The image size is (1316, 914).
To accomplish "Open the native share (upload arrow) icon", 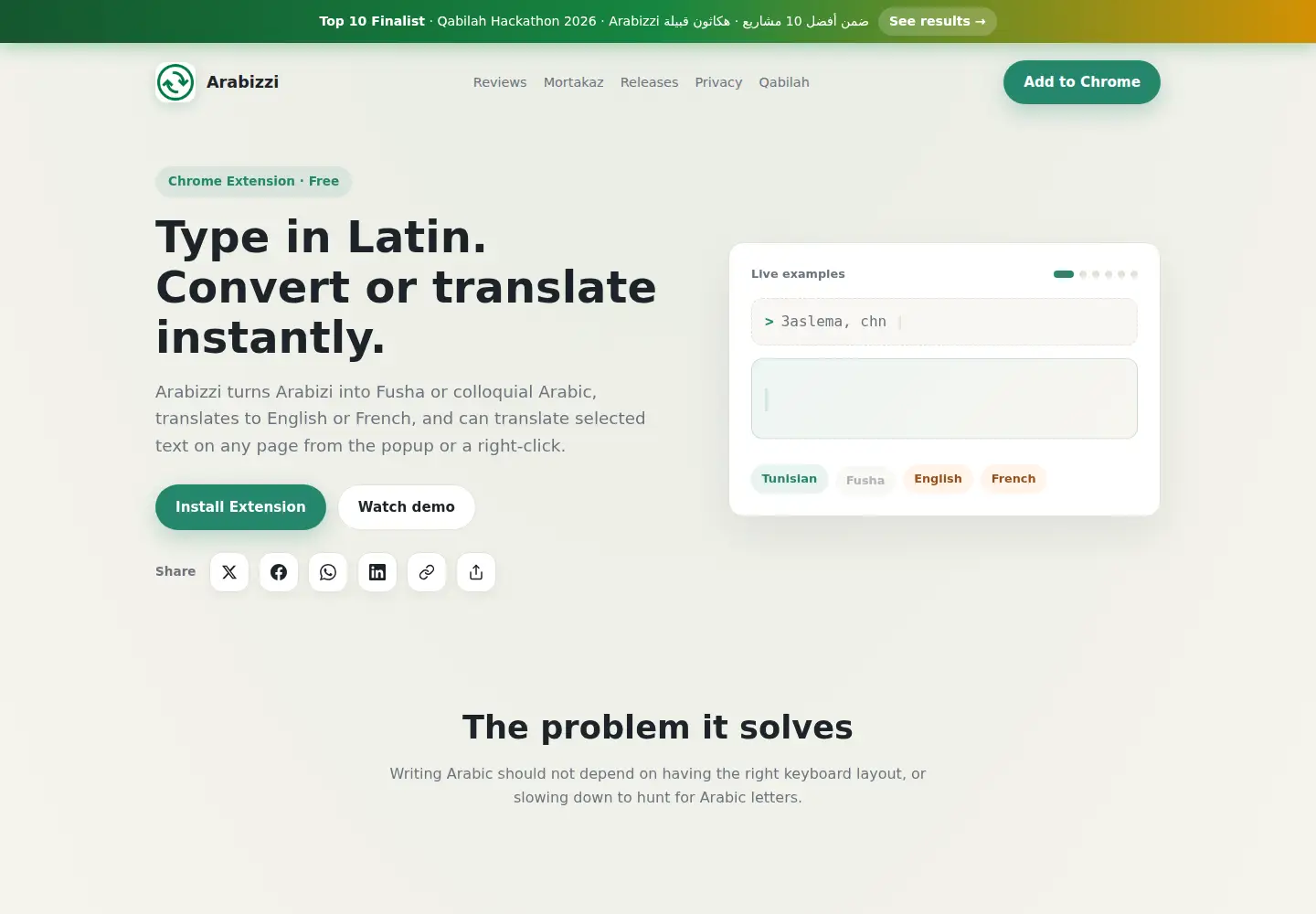I will (476, 572).
